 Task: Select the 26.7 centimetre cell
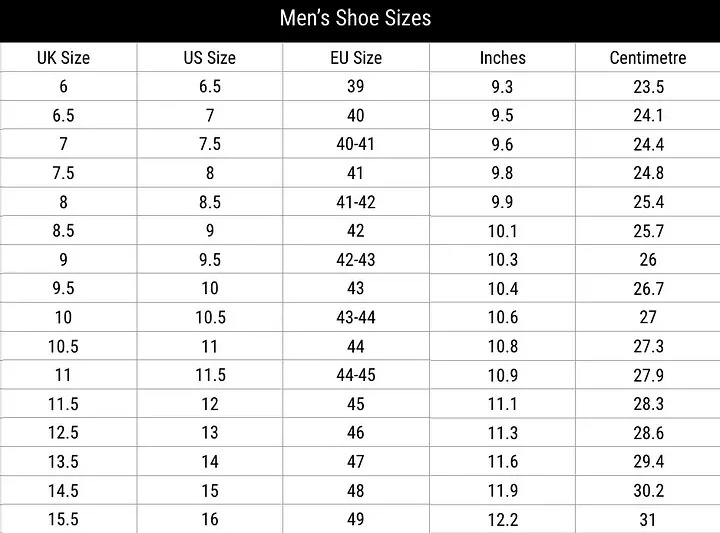pyautogui.click(x=648, y=289)
